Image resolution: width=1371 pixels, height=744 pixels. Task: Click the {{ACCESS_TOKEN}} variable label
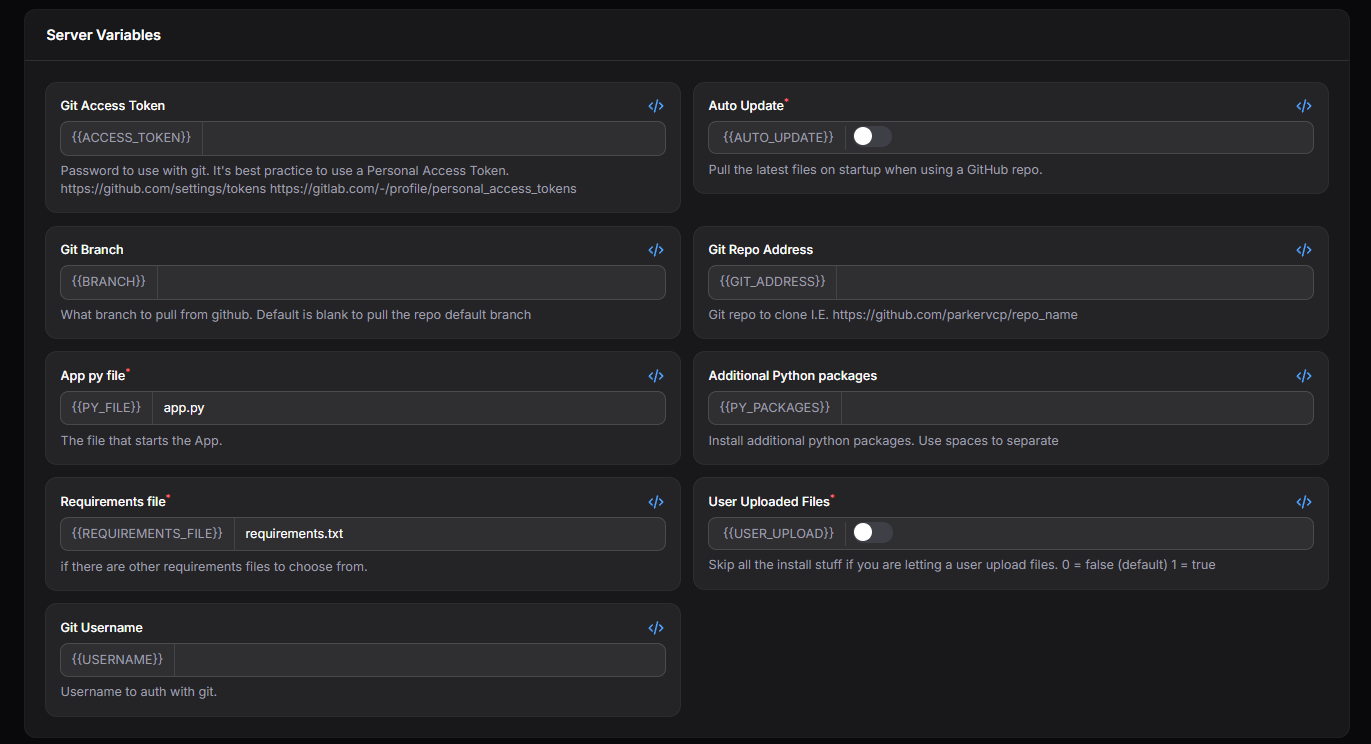pyautogui.click(x=132, y=138)
